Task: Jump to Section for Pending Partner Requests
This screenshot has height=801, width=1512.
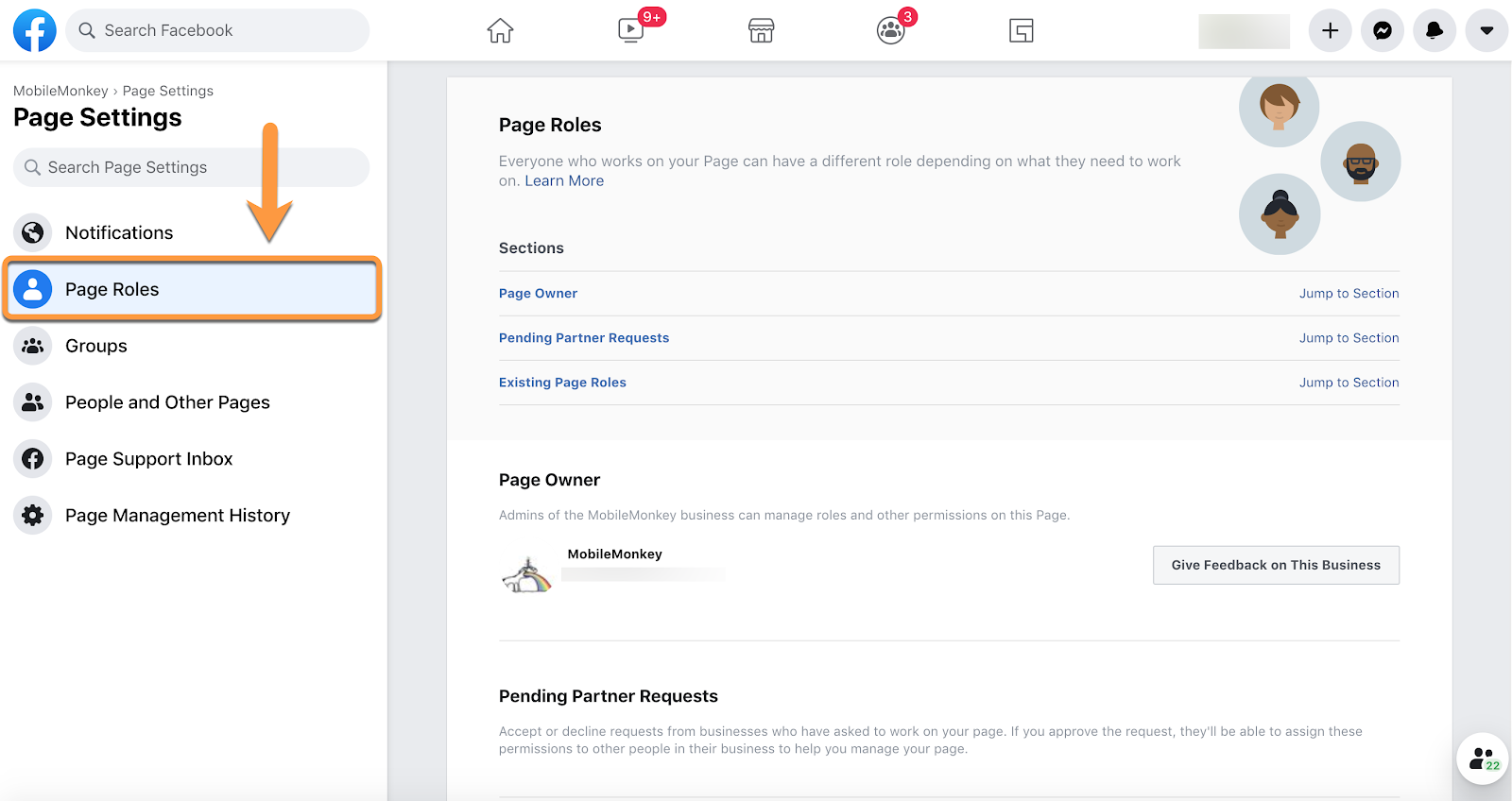Action: coord(1349,338)
